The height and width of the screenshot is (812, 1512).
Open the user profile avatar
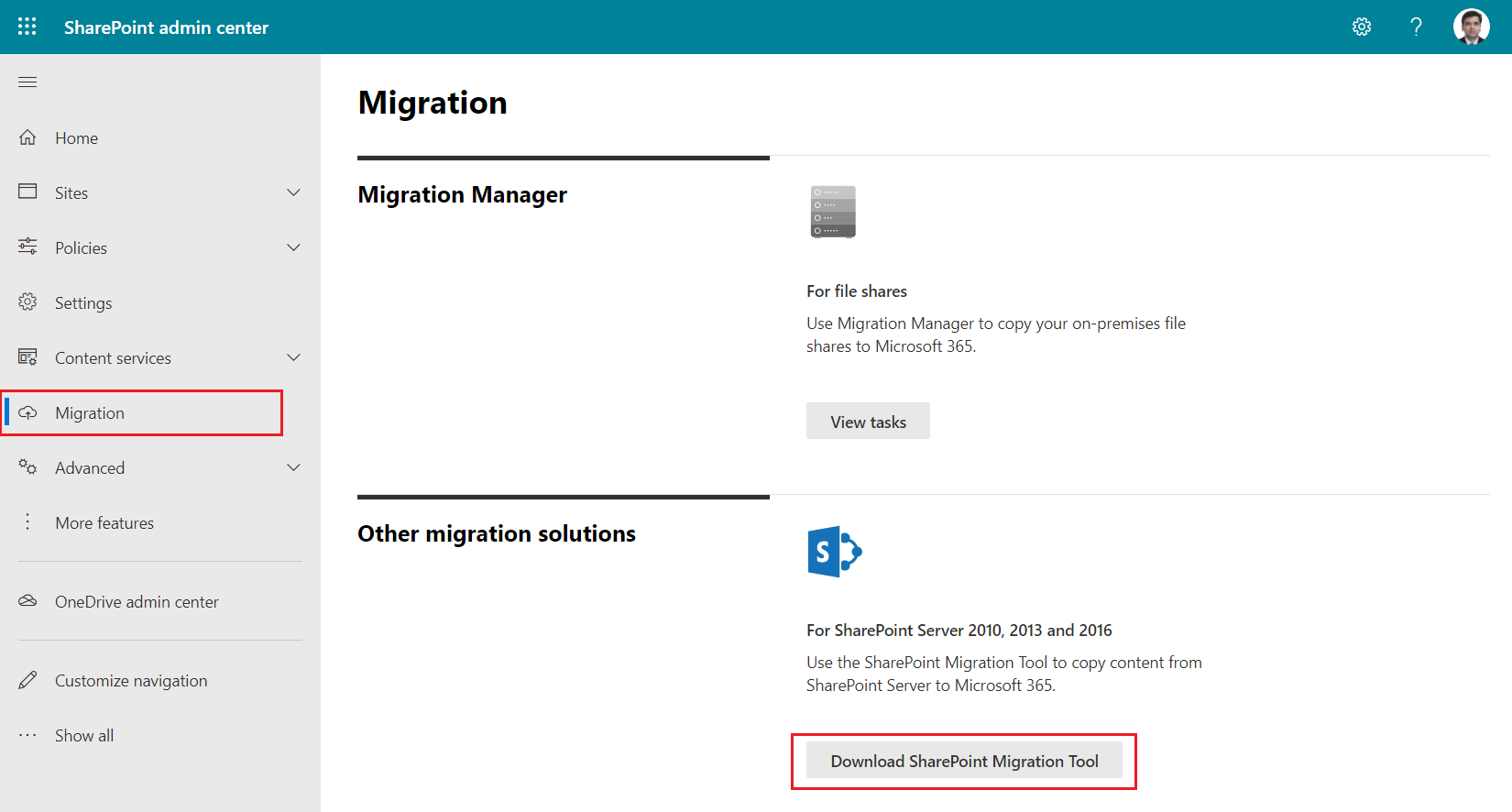click(x=1471, y=27)
